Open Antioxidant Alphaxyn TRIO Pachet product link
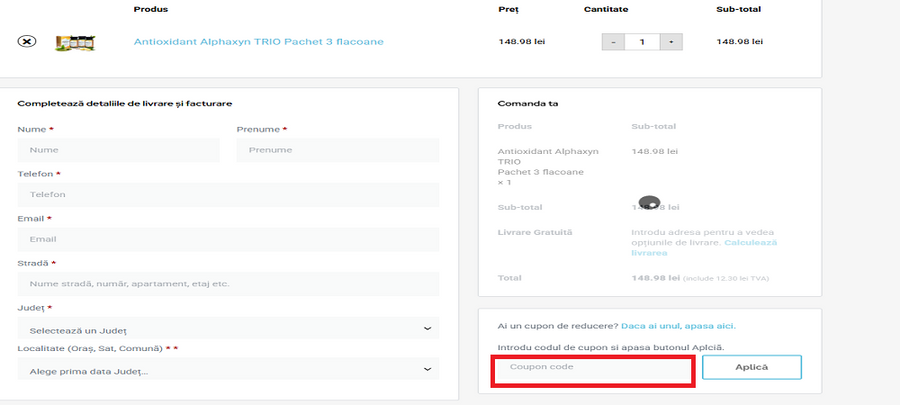 click(x=258, y=42)
